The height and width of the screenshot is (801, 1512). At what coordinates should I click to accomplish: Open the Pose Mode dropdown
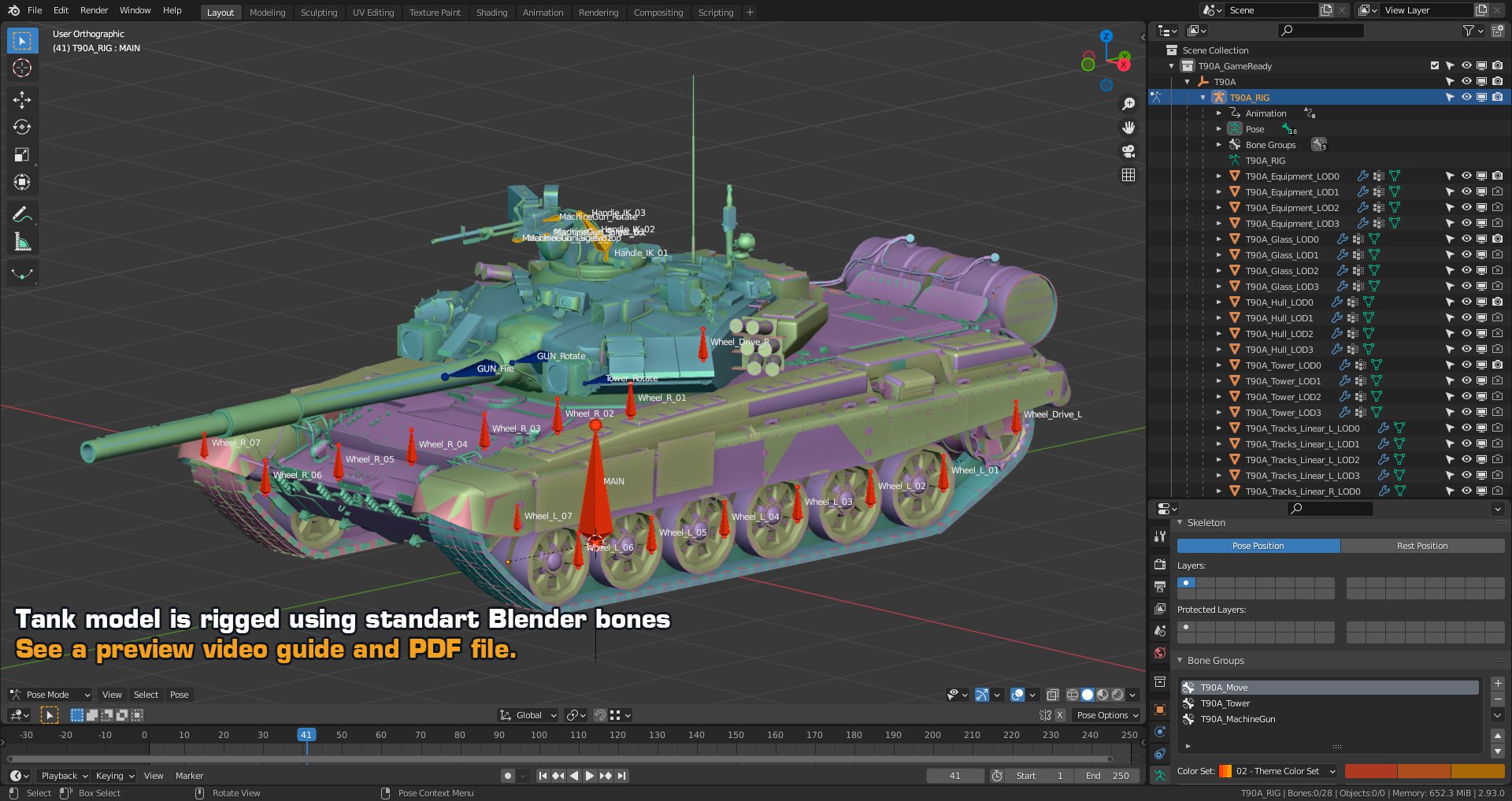50,695
